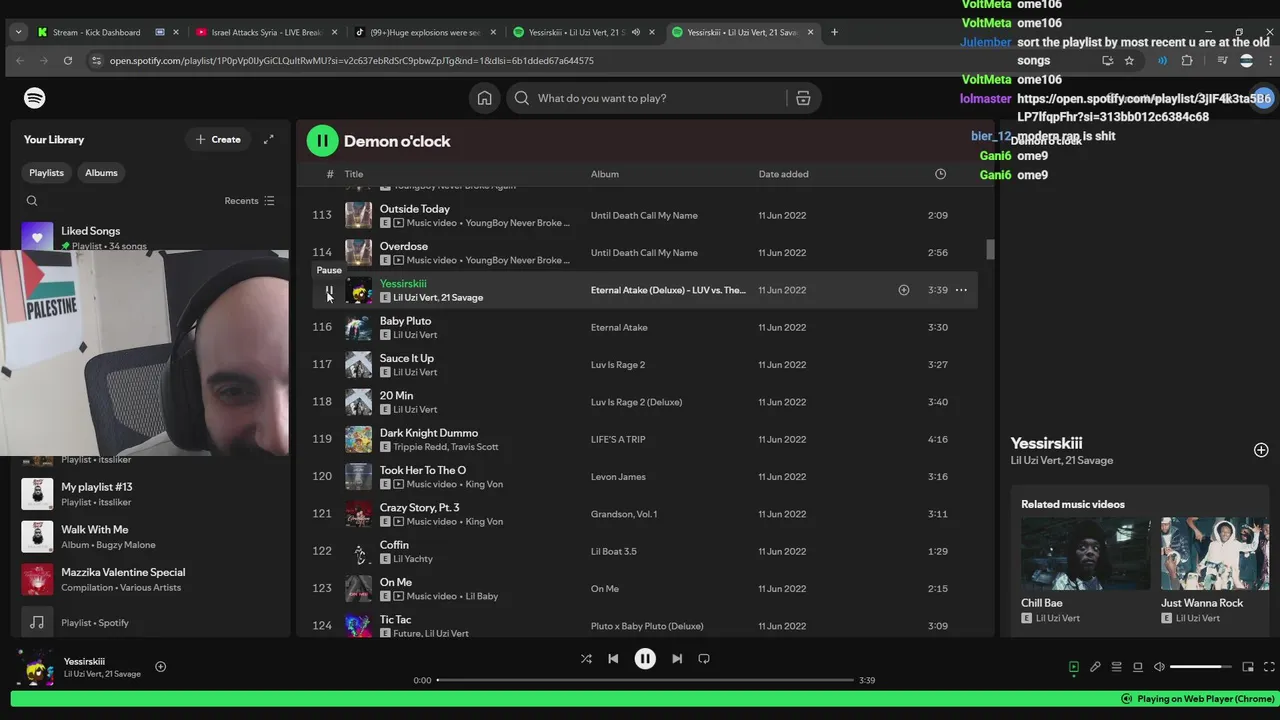Sort by Date added column header
This screenshot has height=720, width=1280.
click(x=783, y=174)
